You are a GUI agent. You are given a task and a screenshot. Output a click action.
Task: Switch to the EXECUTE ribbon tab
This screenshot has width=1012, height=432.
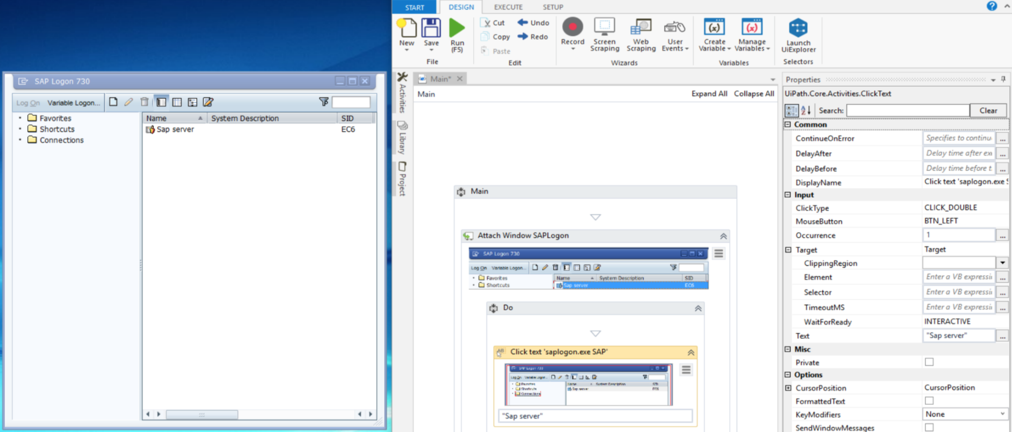pyautogui.click(x=508, y=7)
